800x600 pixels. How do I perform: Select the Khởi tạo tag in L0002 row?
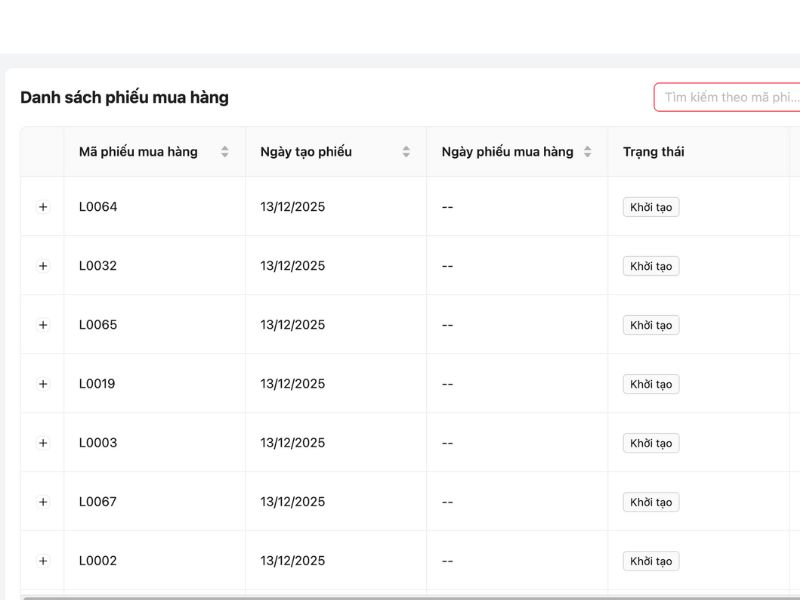click(x=651, y=561)
